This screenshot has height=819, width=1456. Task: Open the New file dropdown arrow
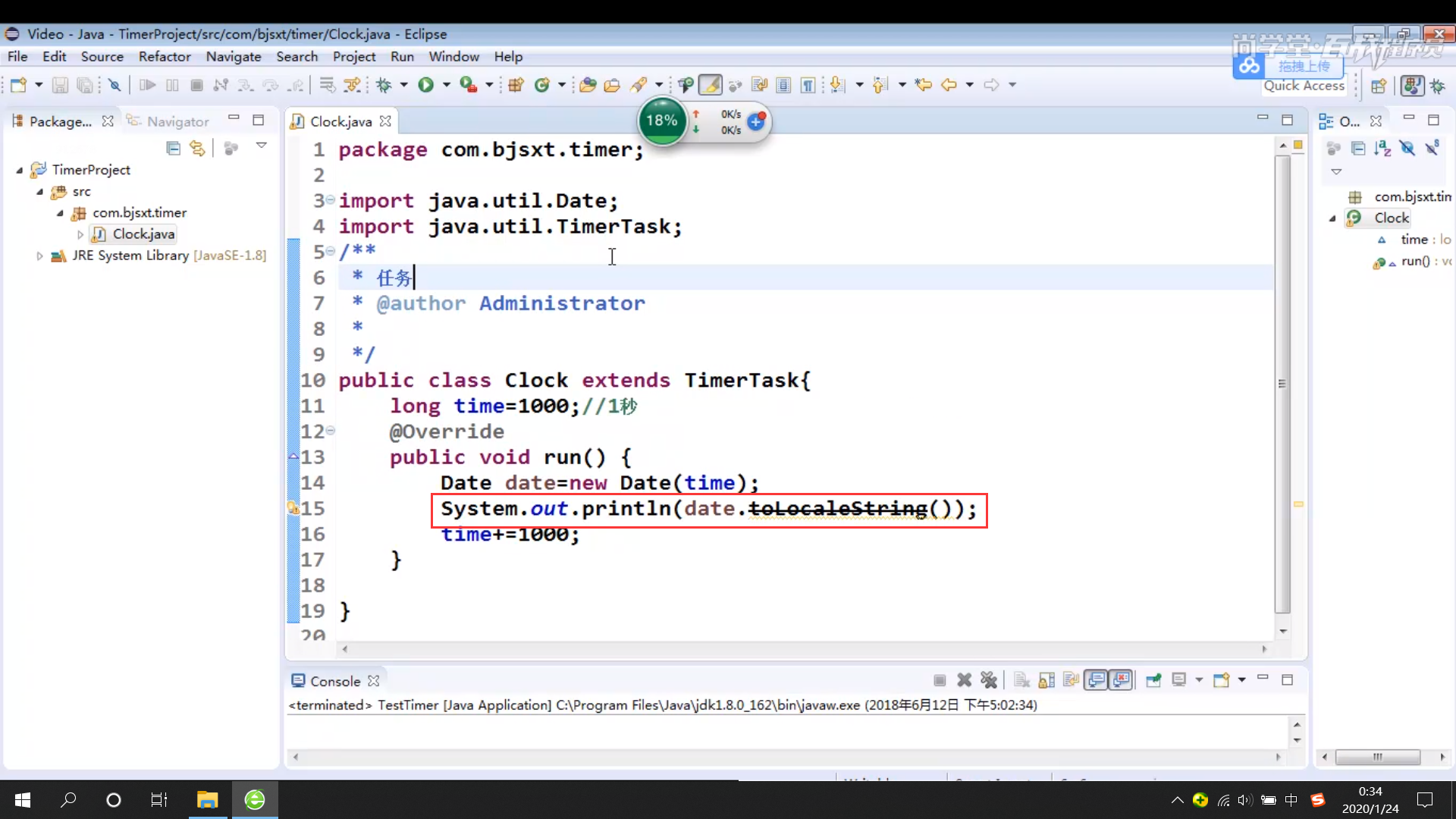coord(39,85)
